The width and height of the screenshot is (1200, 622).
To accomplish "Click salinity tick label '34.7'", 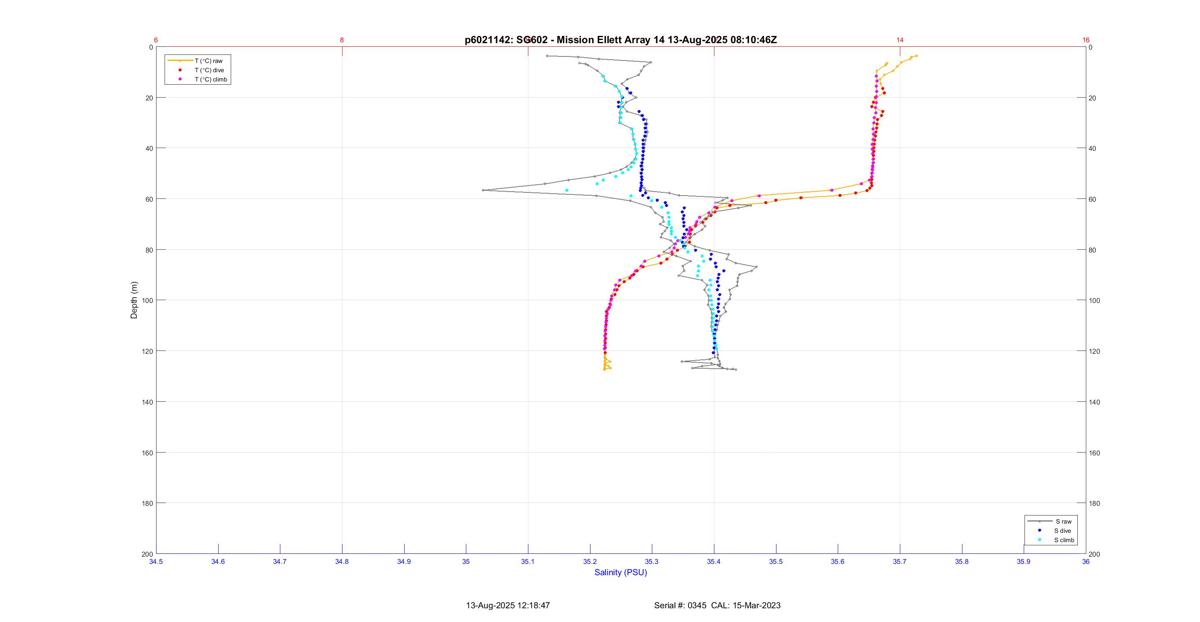I will [x=280, y=562].
